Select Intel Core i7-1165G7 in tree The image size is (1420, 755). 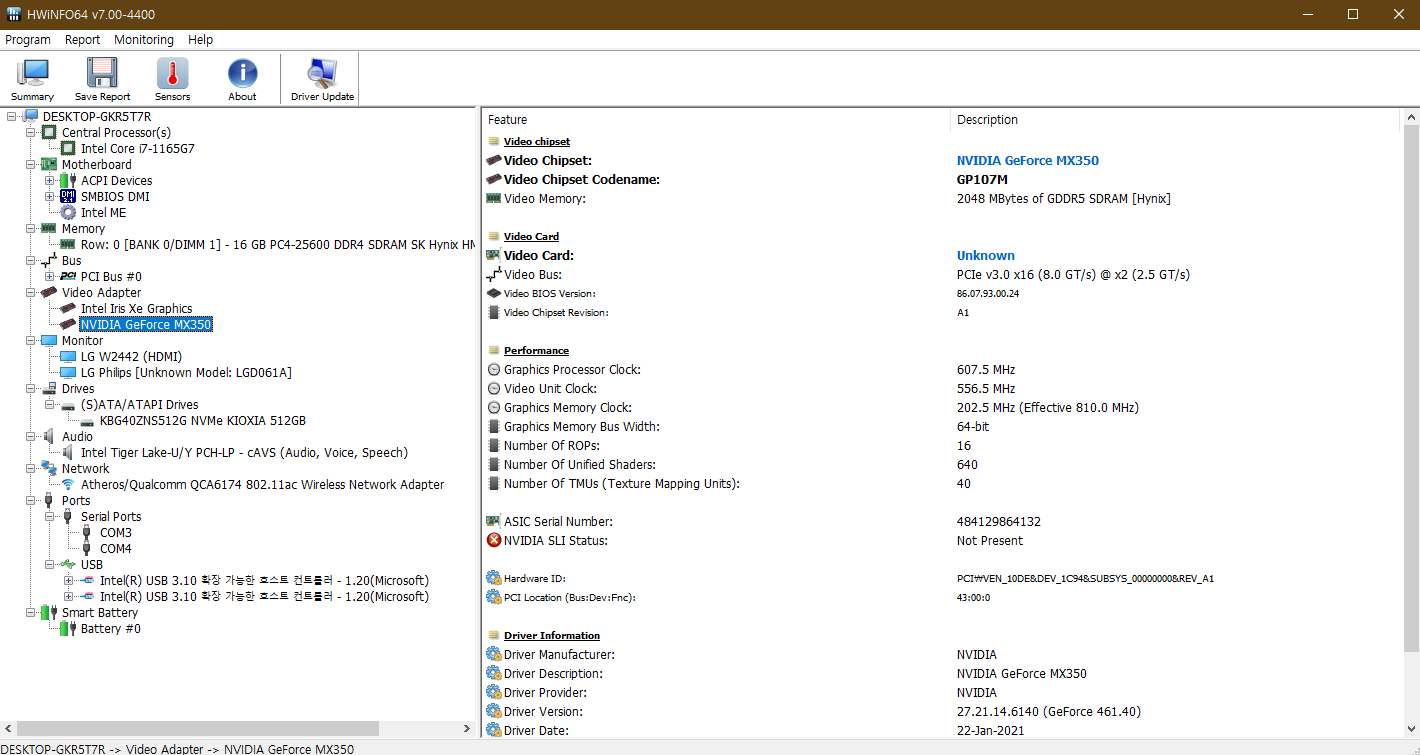138,148
